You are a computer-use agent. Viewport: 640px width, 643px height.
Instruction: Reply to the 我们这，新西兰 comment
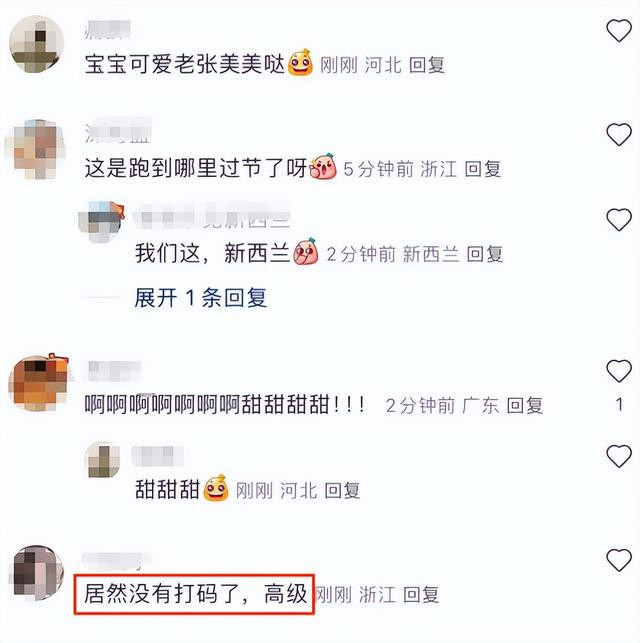coord(485,254)
